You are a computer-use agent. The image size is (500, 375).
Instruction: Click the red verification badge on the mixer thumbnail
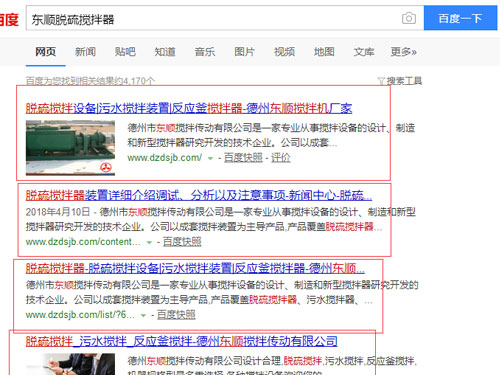point(106,167)
